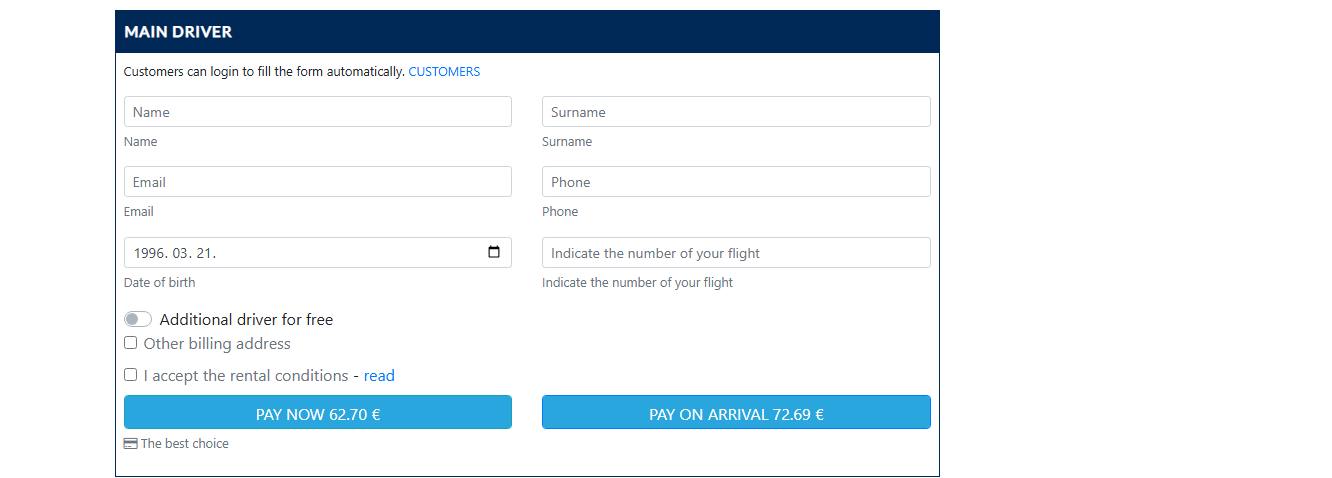Image resolution: width=1332 pixels, height=478 pixels.
Task: Open the rental conditions 'read' link
Action: pos(379,376)
